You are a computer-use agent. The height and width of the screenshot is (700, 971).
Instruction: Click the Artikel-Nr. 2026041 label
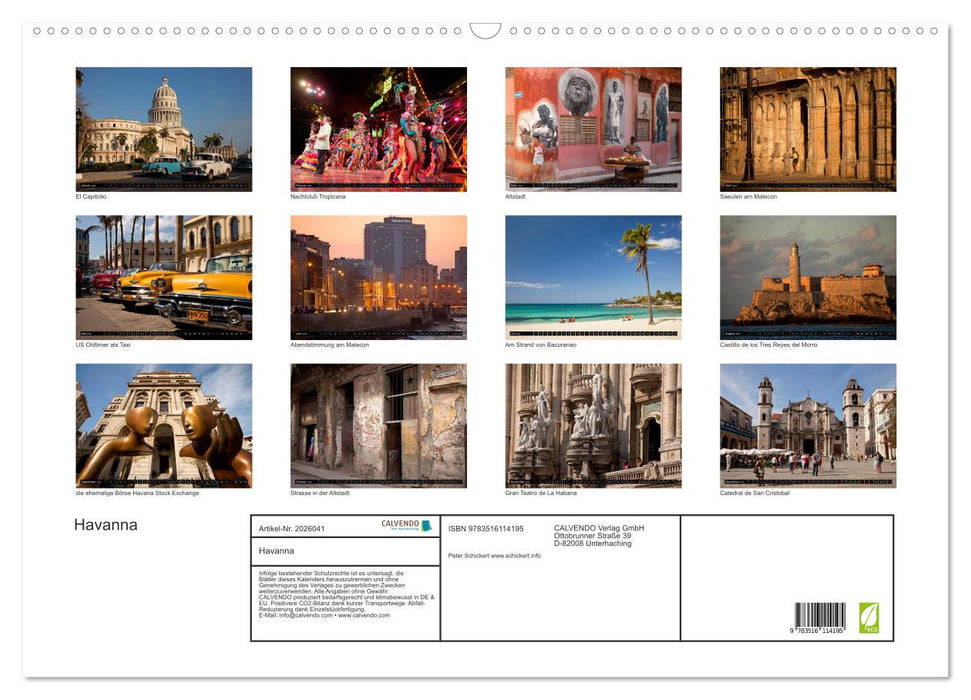click(x=293, y=529)
